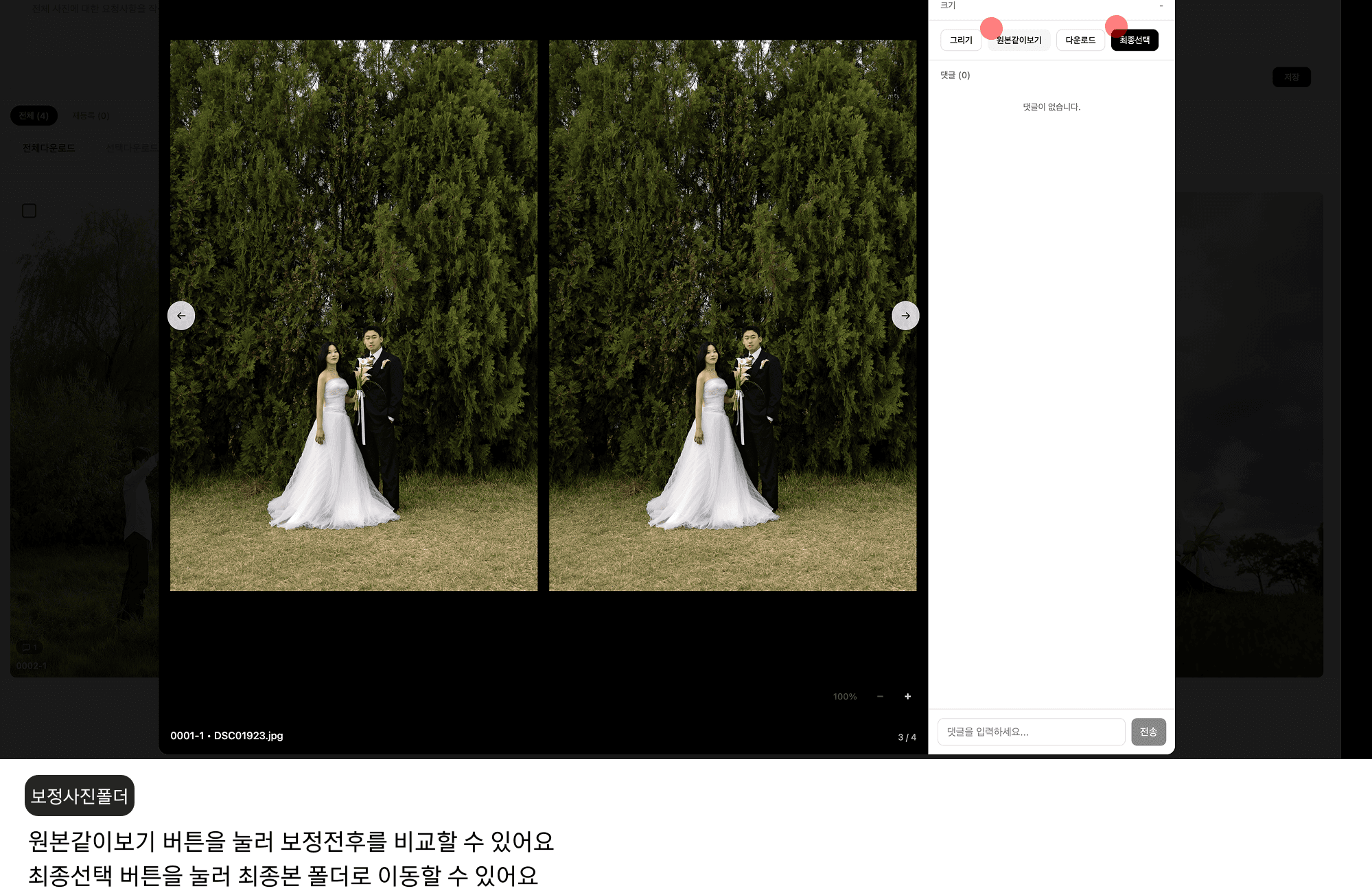Switch to the 전체 (4) tab

tap(34, 115)
